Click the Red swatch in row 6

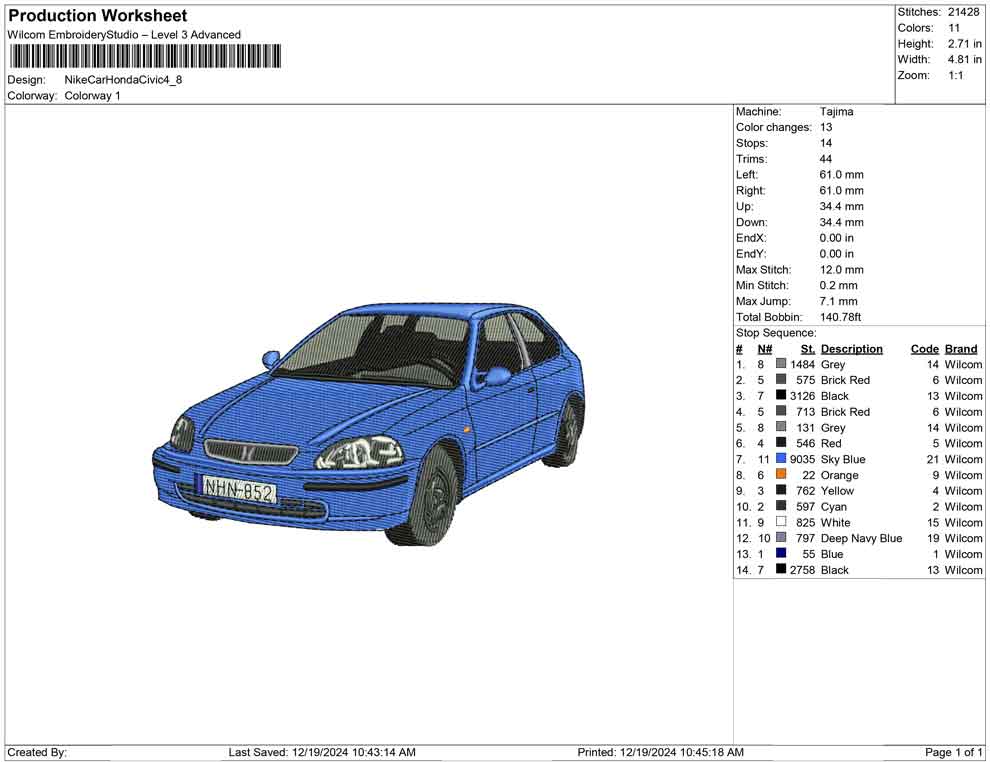778,443
